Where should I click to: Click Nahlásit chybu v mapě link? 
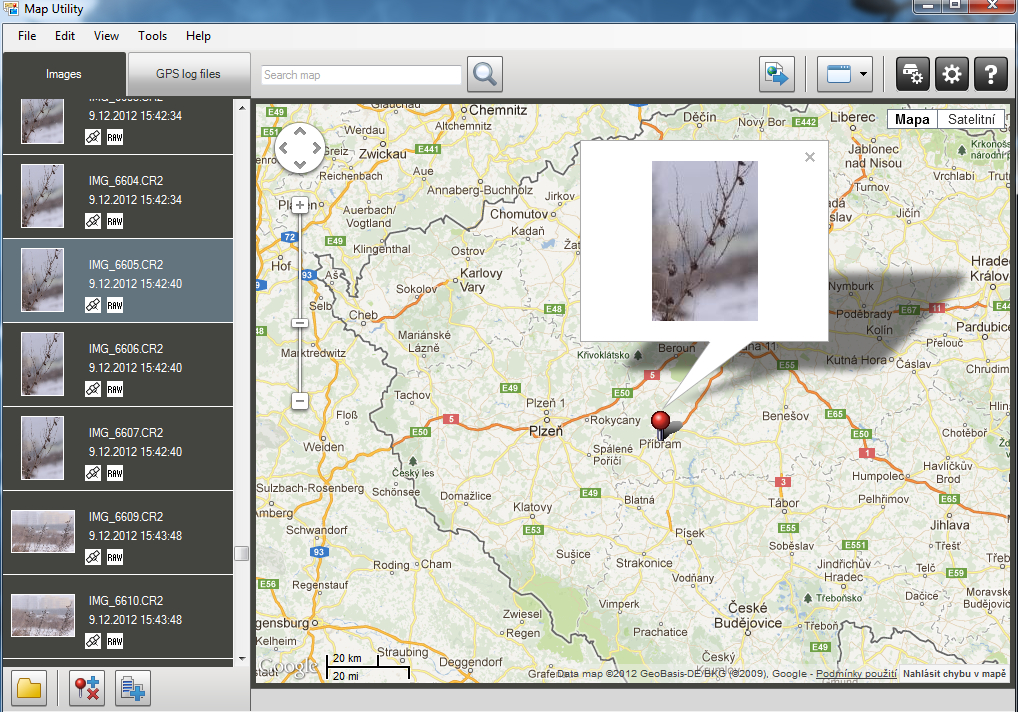point(954,674)
